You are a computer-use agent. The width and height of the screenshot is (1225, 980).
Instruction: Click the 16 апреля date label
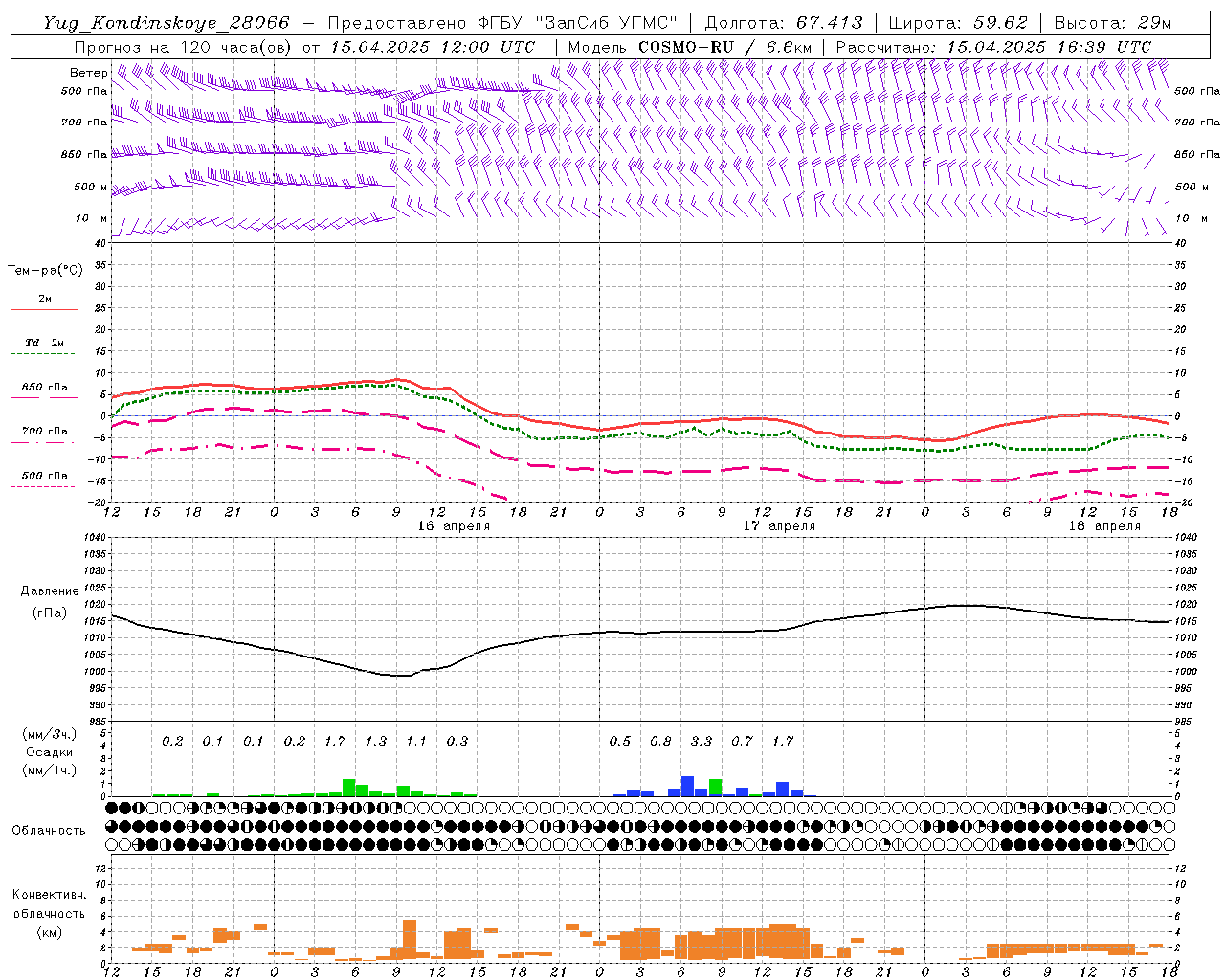pos(454,526)
